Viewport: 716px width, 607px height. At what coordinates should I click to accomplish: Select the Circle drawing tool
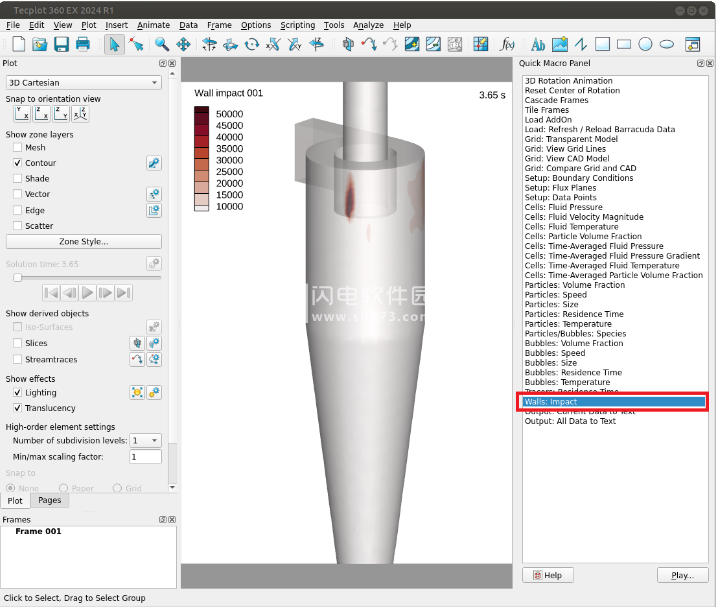click(x=645, y=44)
